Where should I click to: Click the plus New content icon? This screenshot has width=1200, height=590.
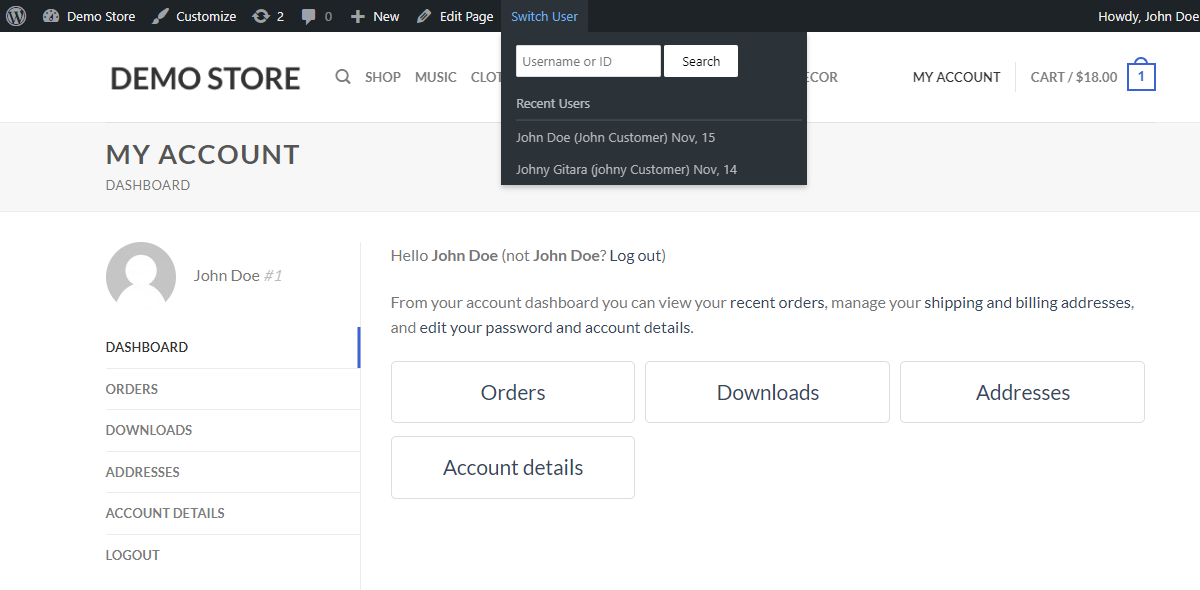(358, 16)
